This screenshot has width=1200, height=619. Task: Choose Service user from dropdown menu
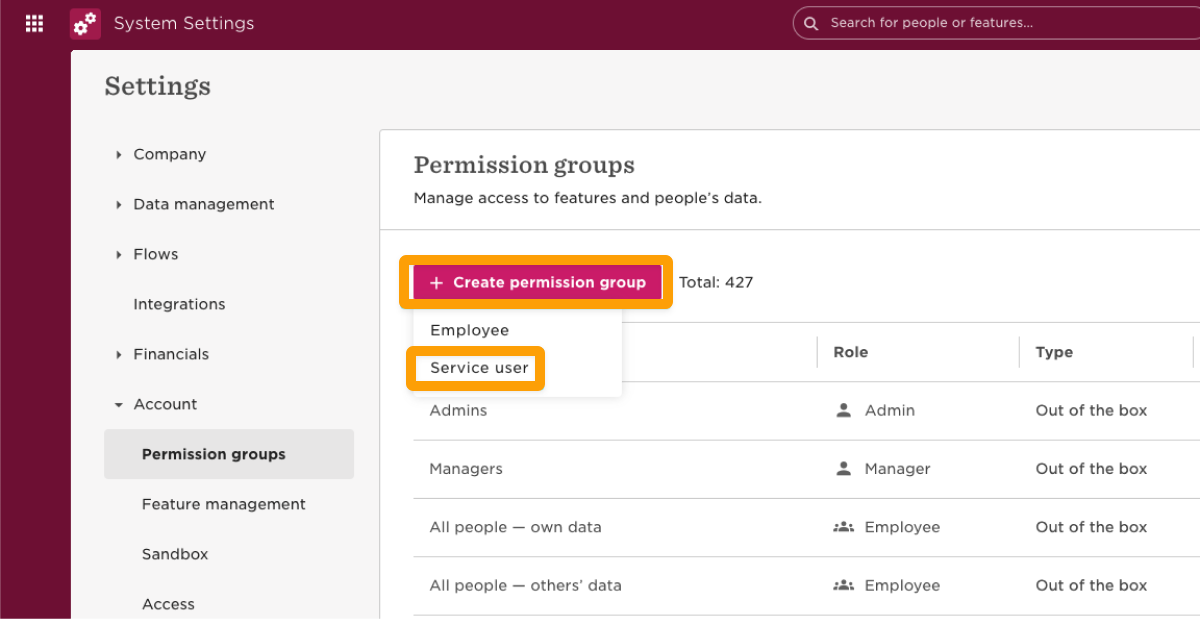pyautogui.click(x=479, y=368)
